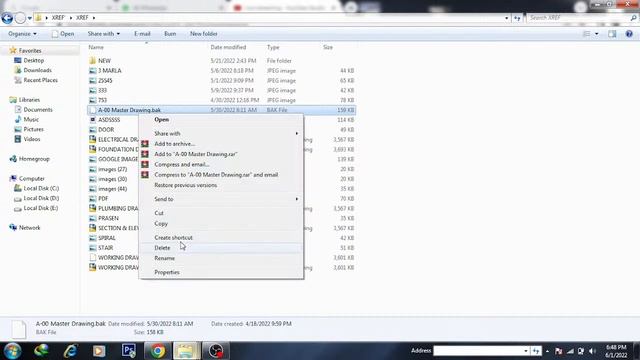The height and width of the screenshot is (360, 640).
Task: Click the taskbar Address input field
Action: click(478, 351)
